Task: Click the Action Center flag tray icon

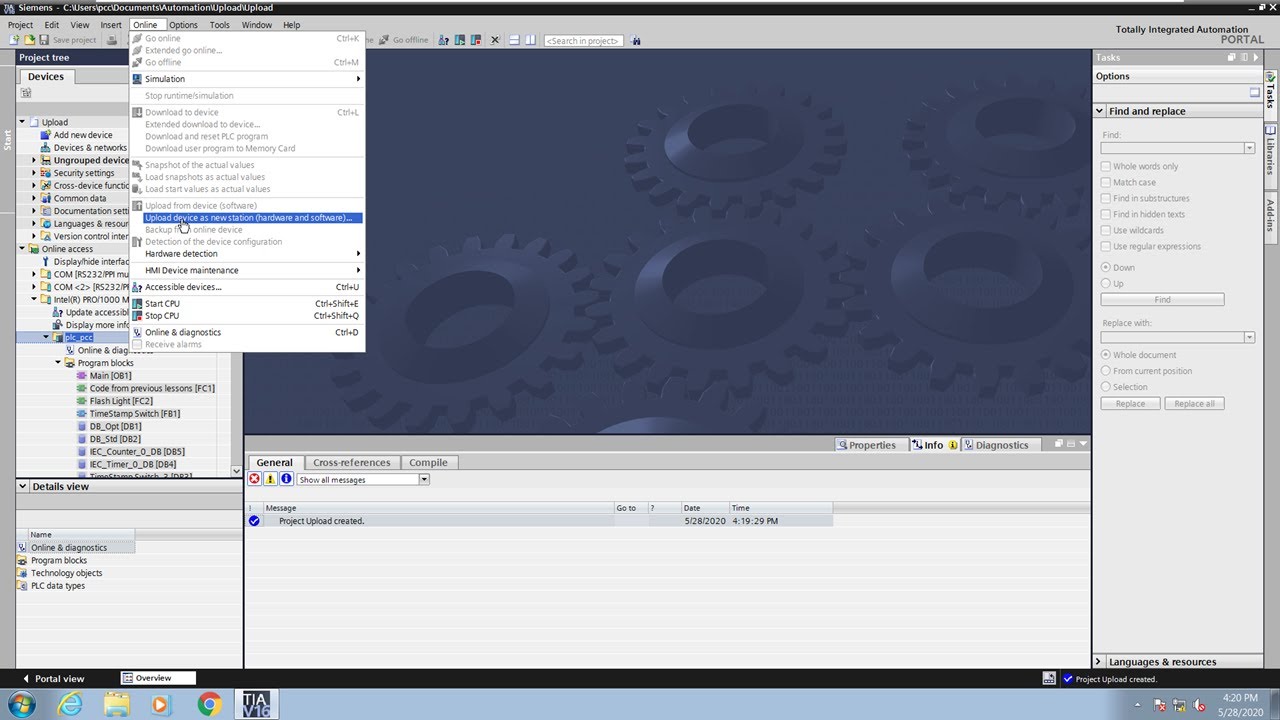Action: click(x=1160, y=705)
